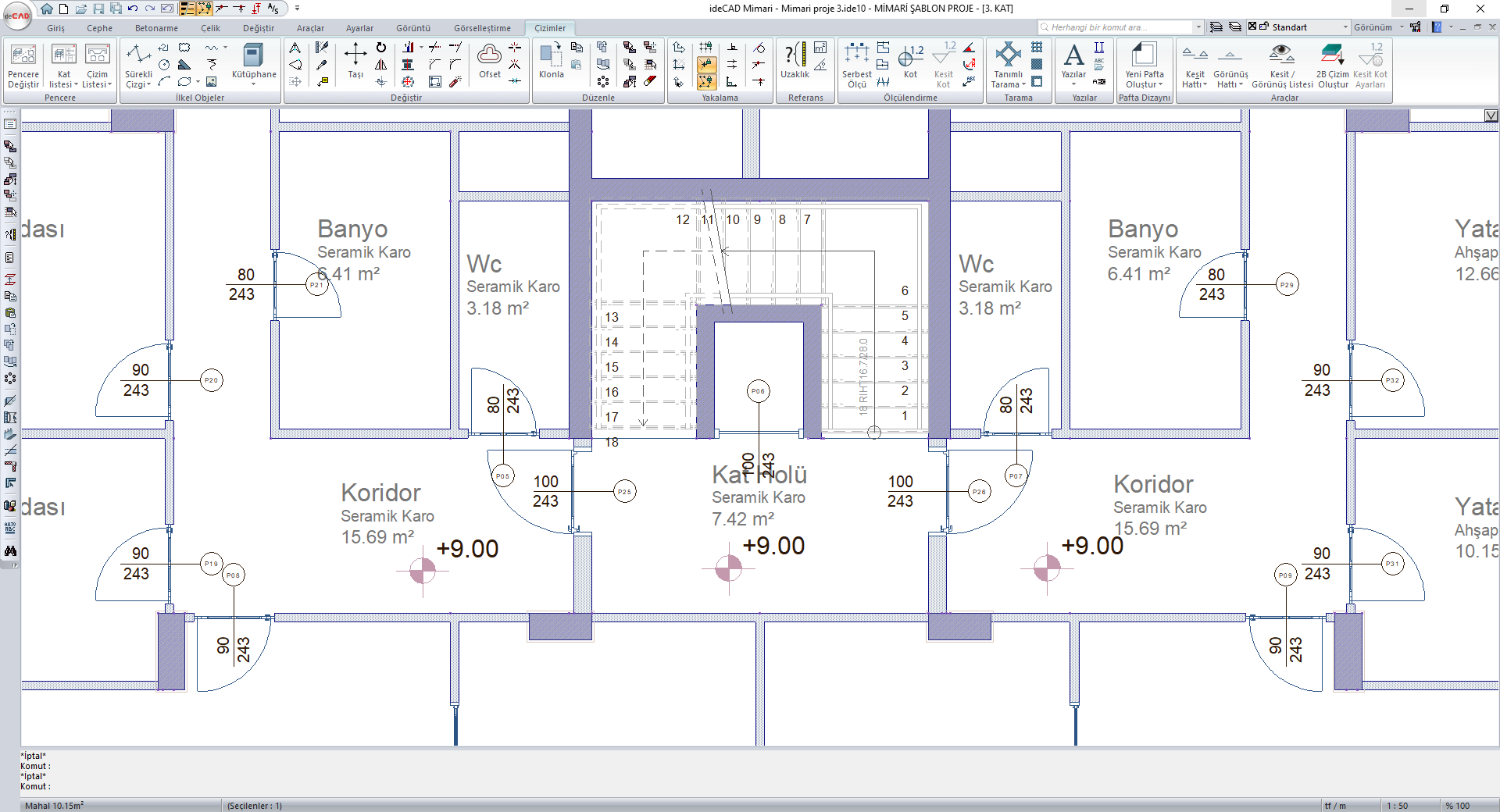Toggle the highlighted middle snap option in Yakalama

706,65
